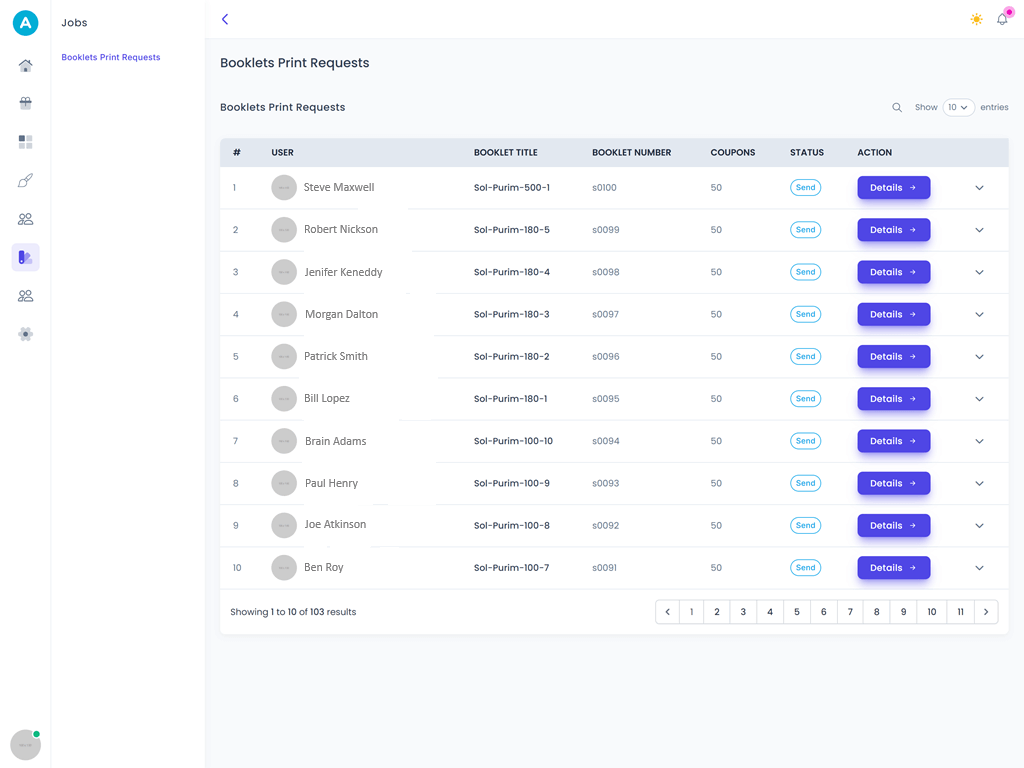The width and height of the screenshot is (1024, 768).
Task: Click the back arrow at top
Action: 225,19
